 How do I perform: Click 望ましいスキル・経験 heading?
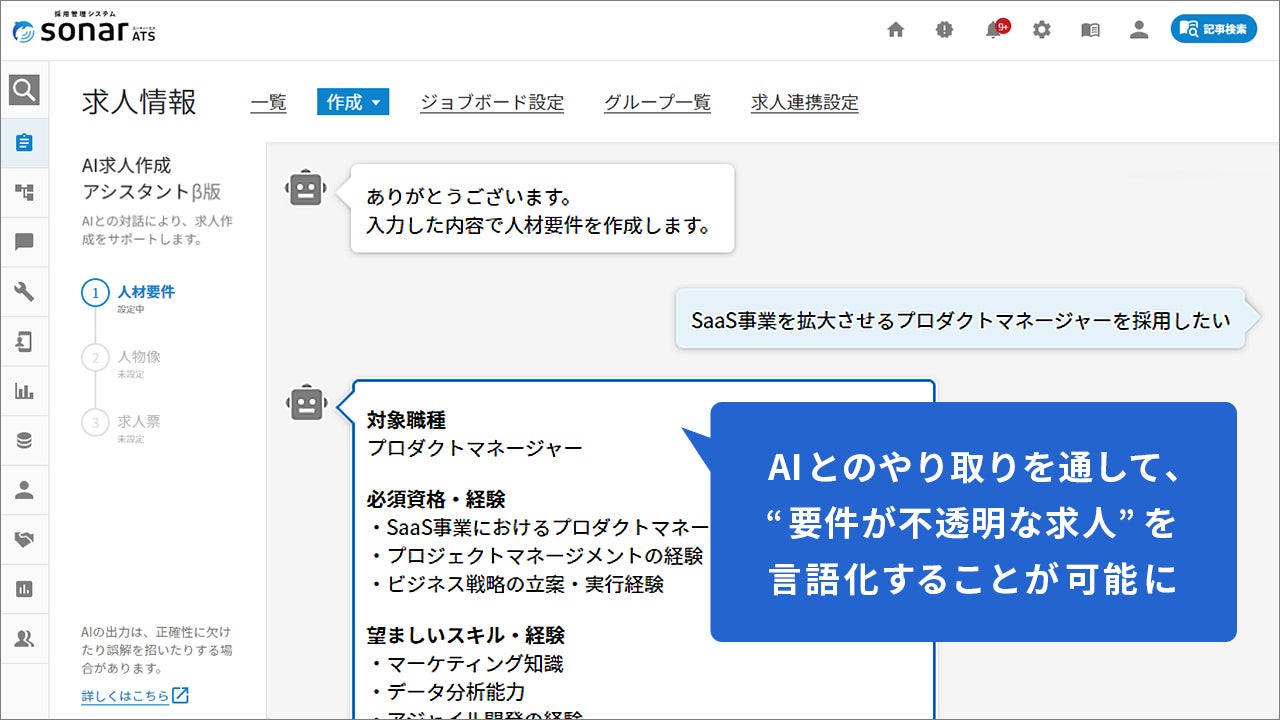pos(465,635)
